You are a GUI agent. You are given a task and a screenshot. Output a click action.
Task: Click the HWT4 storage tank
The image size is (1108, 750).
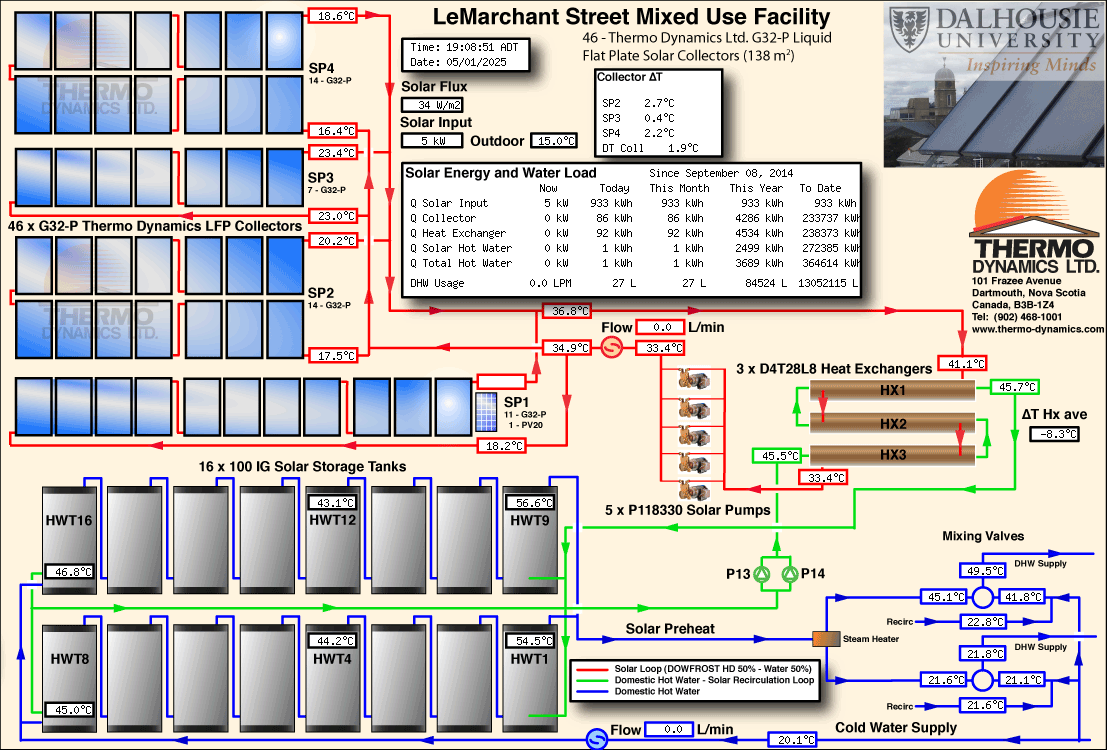pyautogui.click(x=333, y=677)
